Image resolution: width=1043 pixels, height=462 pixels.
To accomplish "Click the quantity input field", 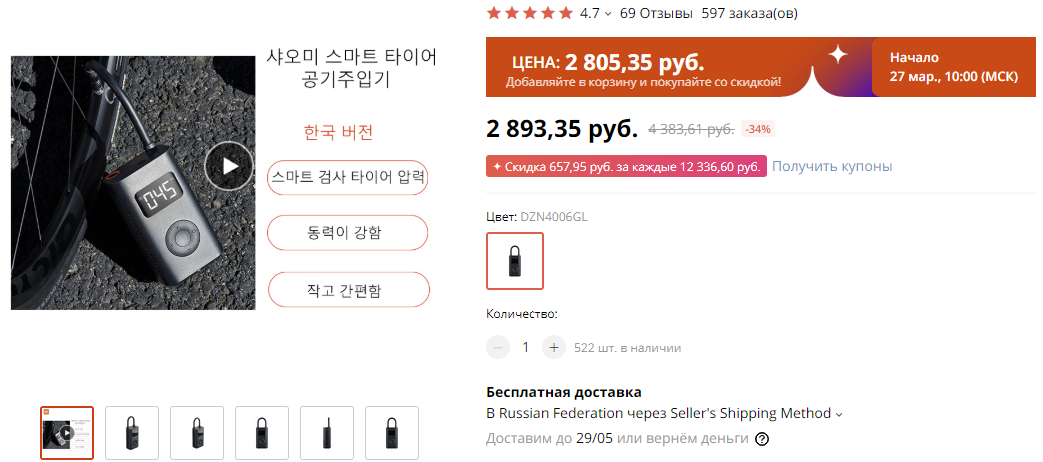I will tap(526, 348).
